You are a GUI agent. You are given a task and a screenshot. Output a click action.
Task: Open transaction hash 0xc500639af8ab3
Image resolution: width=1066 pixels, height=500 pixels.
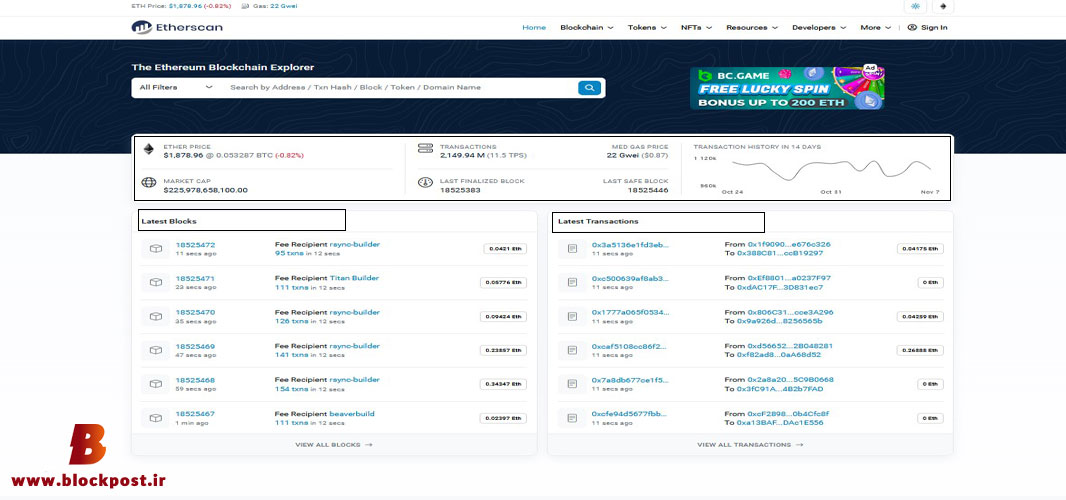(x=630, y=278)
